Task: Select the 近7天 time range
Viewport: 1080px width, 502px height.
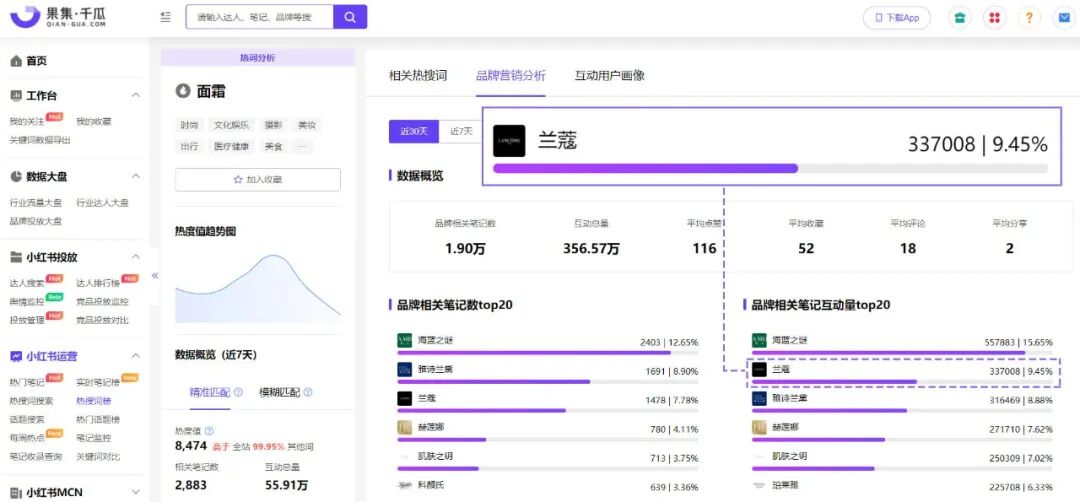Action: [461, 131]
